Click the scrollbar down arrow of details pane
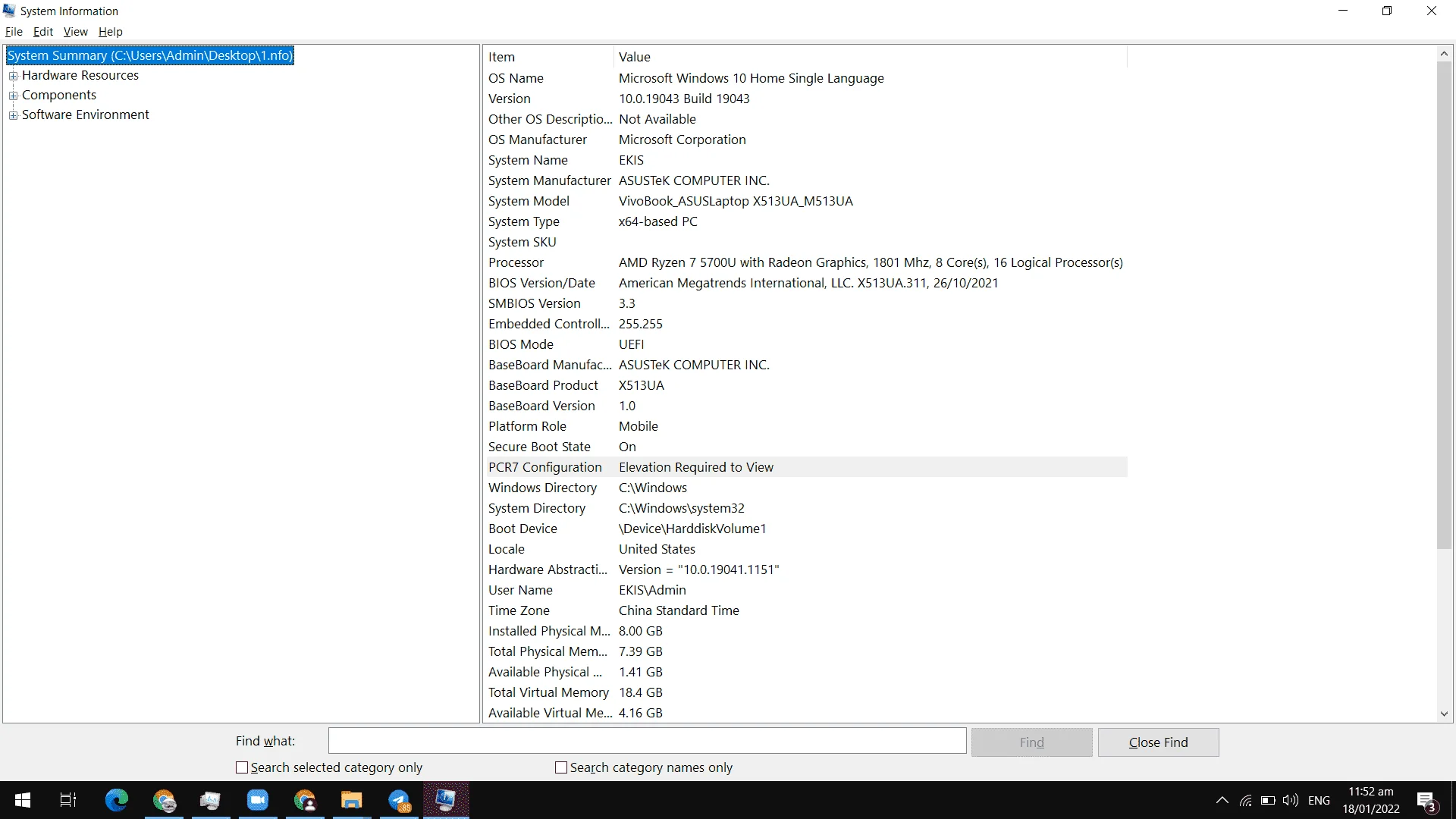This screenshot has width=1456, height=819. [x=1444, y=714]
